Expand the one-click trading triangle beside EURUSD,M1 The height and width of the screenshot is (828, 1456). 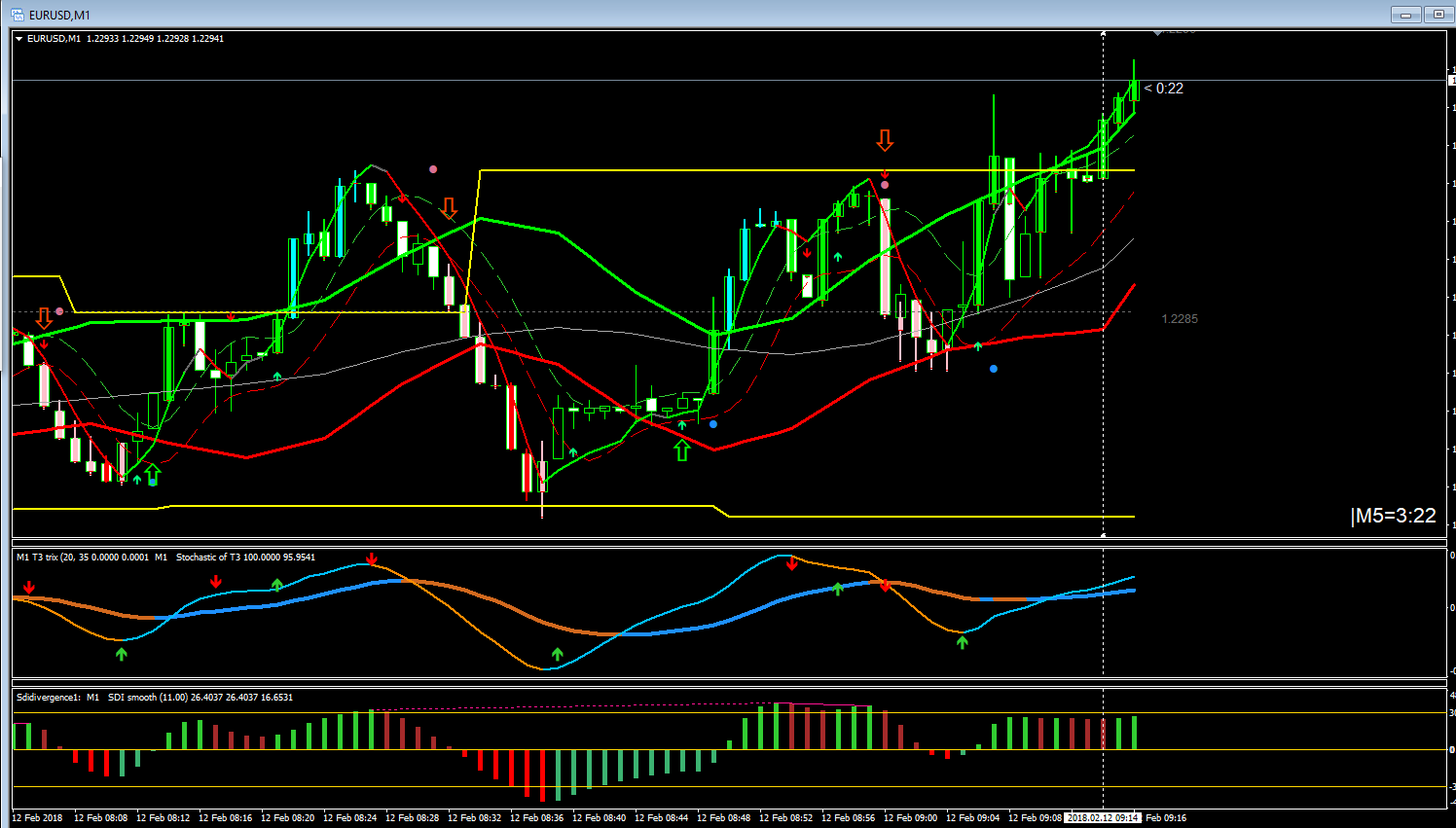[19, 39]
